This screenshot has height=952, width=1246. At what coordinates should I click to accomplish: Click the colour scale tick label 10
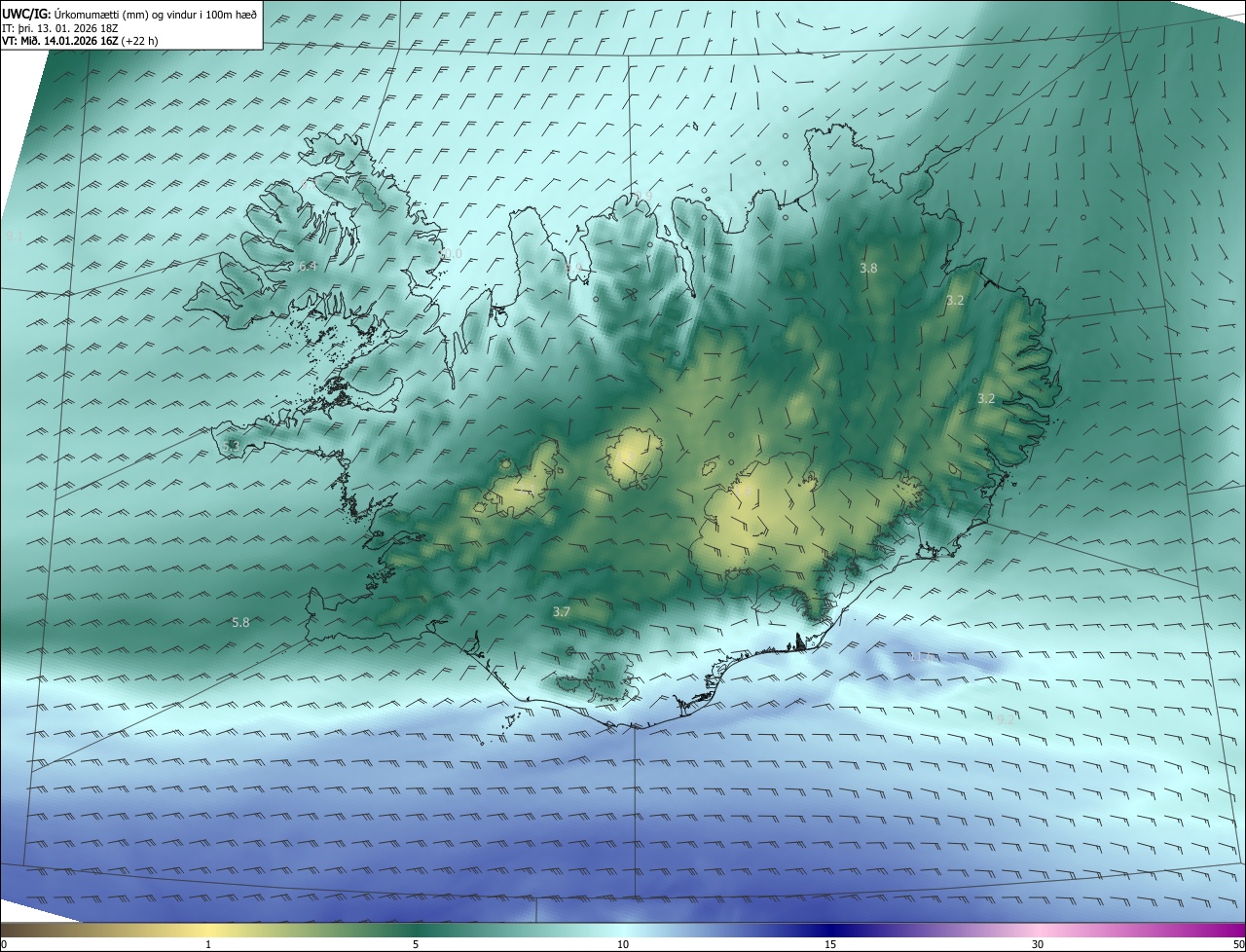(623, 944)
